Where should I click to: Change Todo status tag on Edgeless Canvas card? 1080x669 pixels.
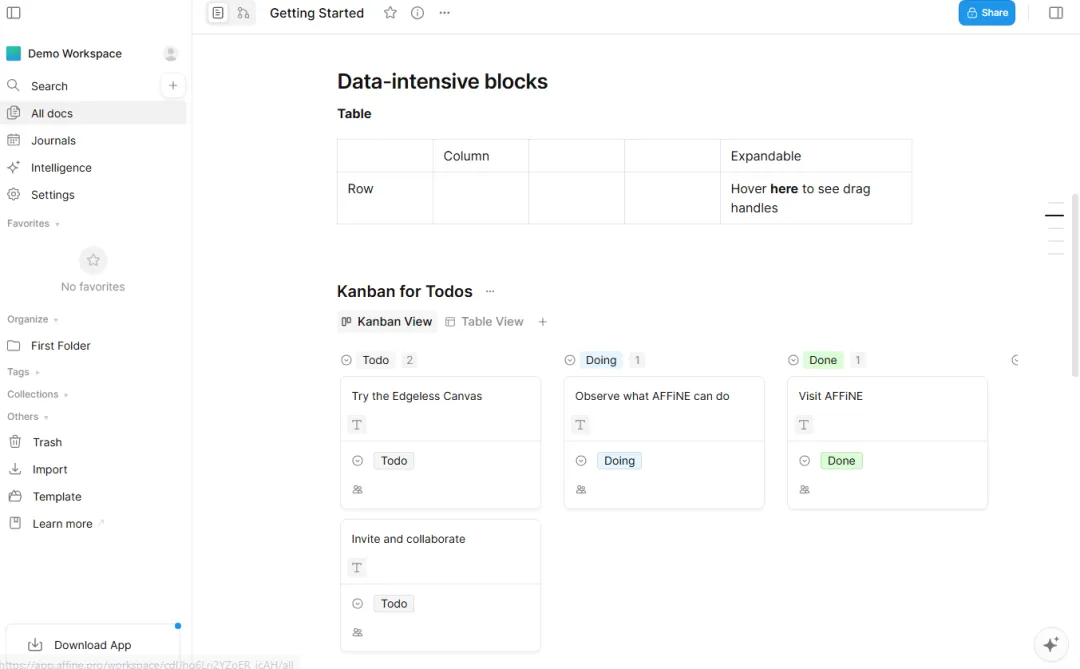point(394,461)
